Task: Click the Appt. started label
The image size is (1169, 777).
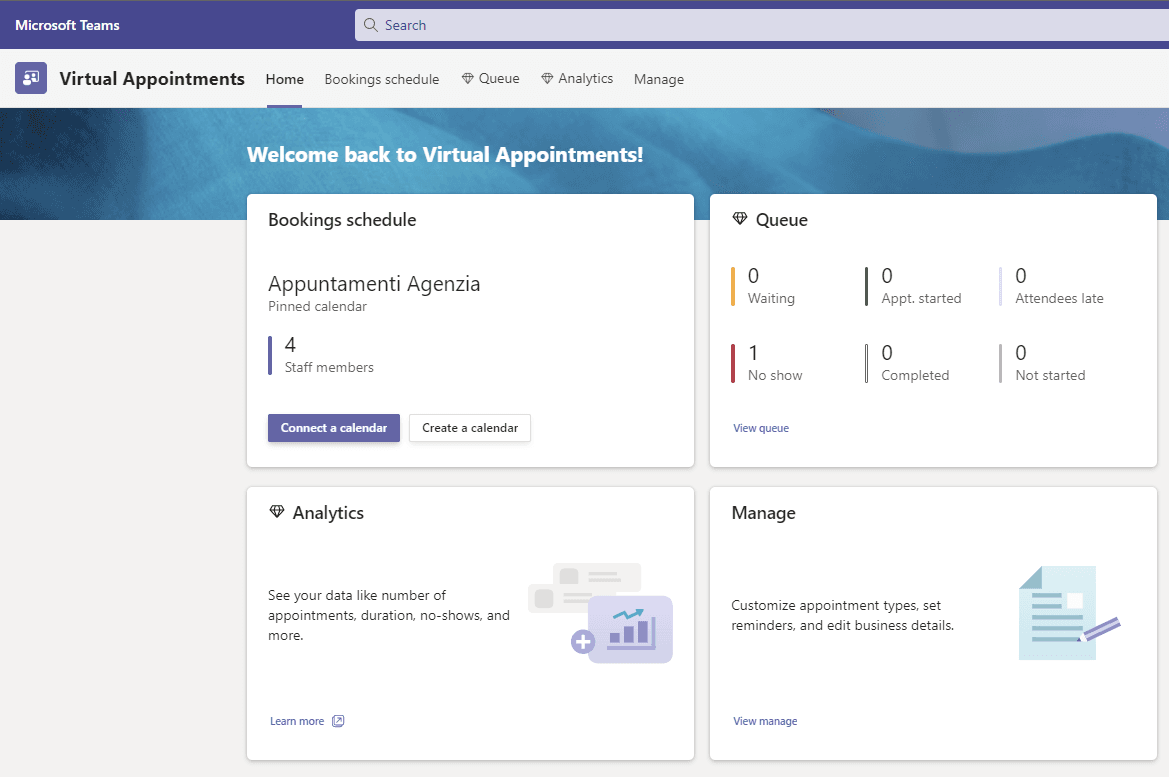Action: 921,298
